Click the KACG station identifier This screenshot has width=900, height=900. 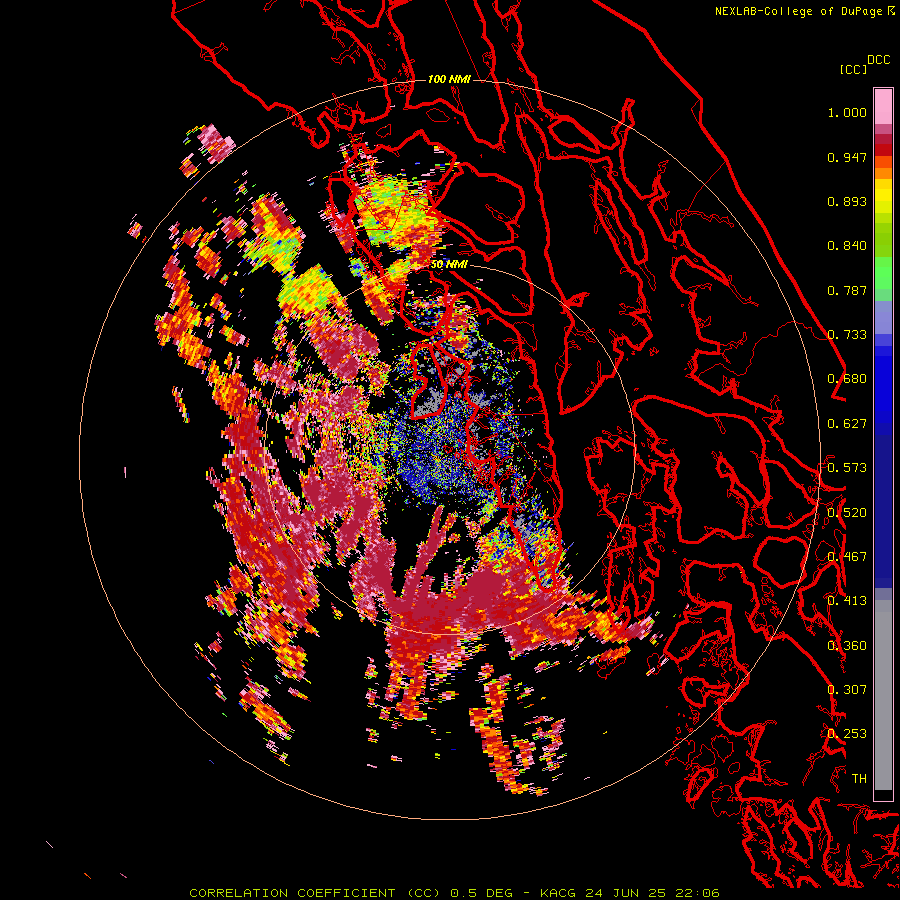558,893
